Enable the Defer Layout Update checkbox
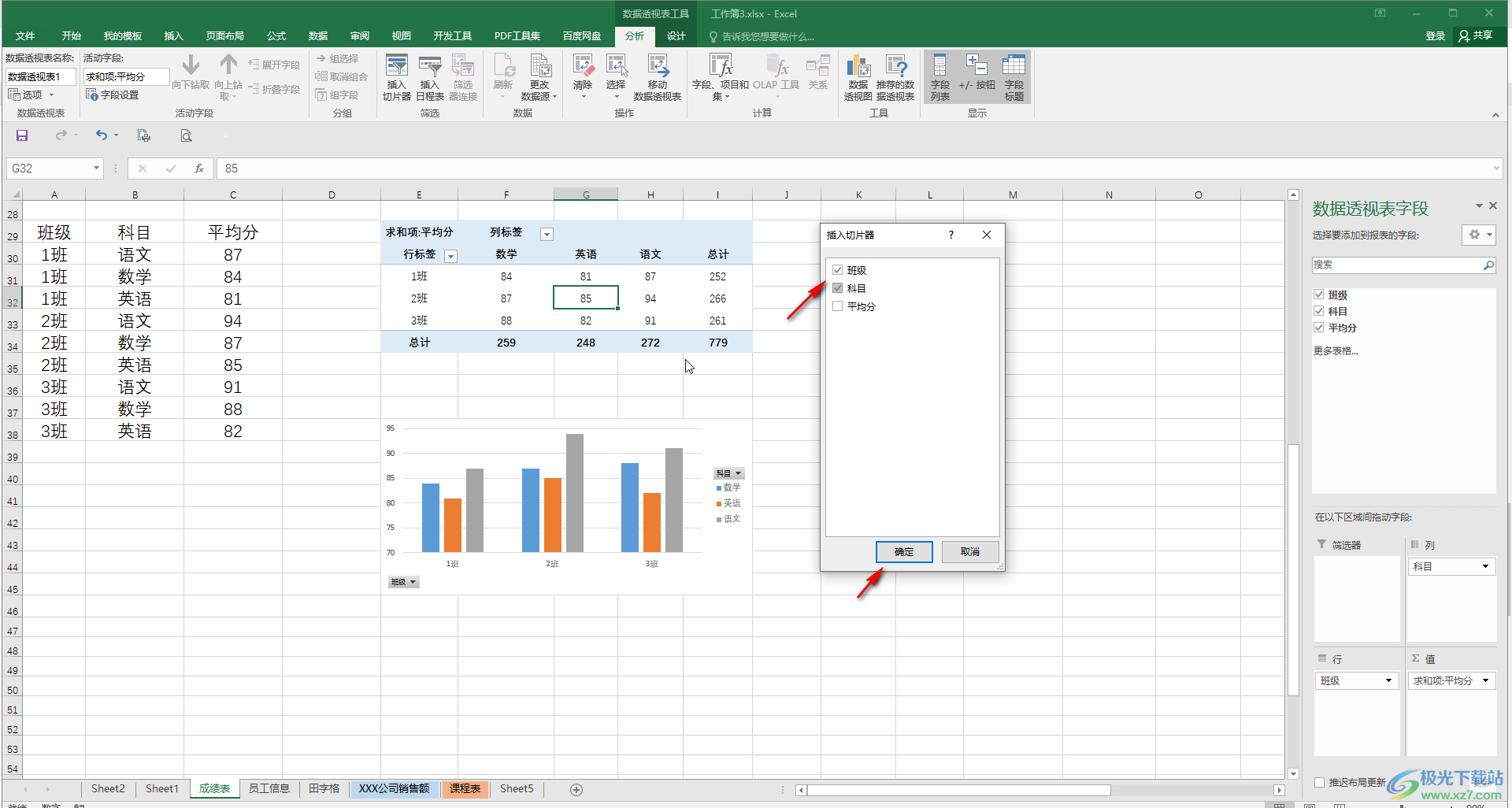 [x=1320, y=782]
